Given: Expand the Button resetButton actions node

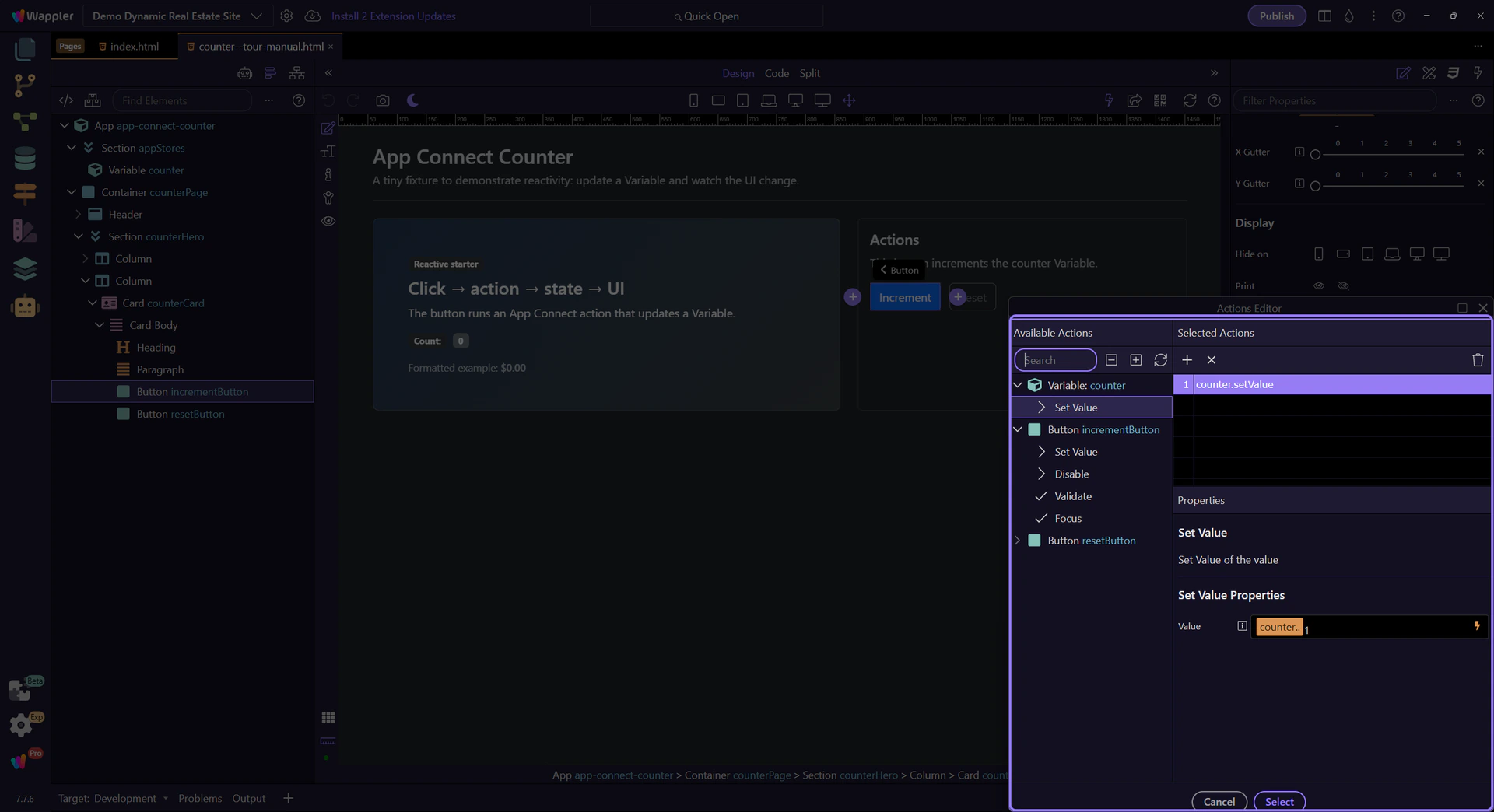Looking at the screenshot, I should pyautogui.click(x=1017, y=541).
